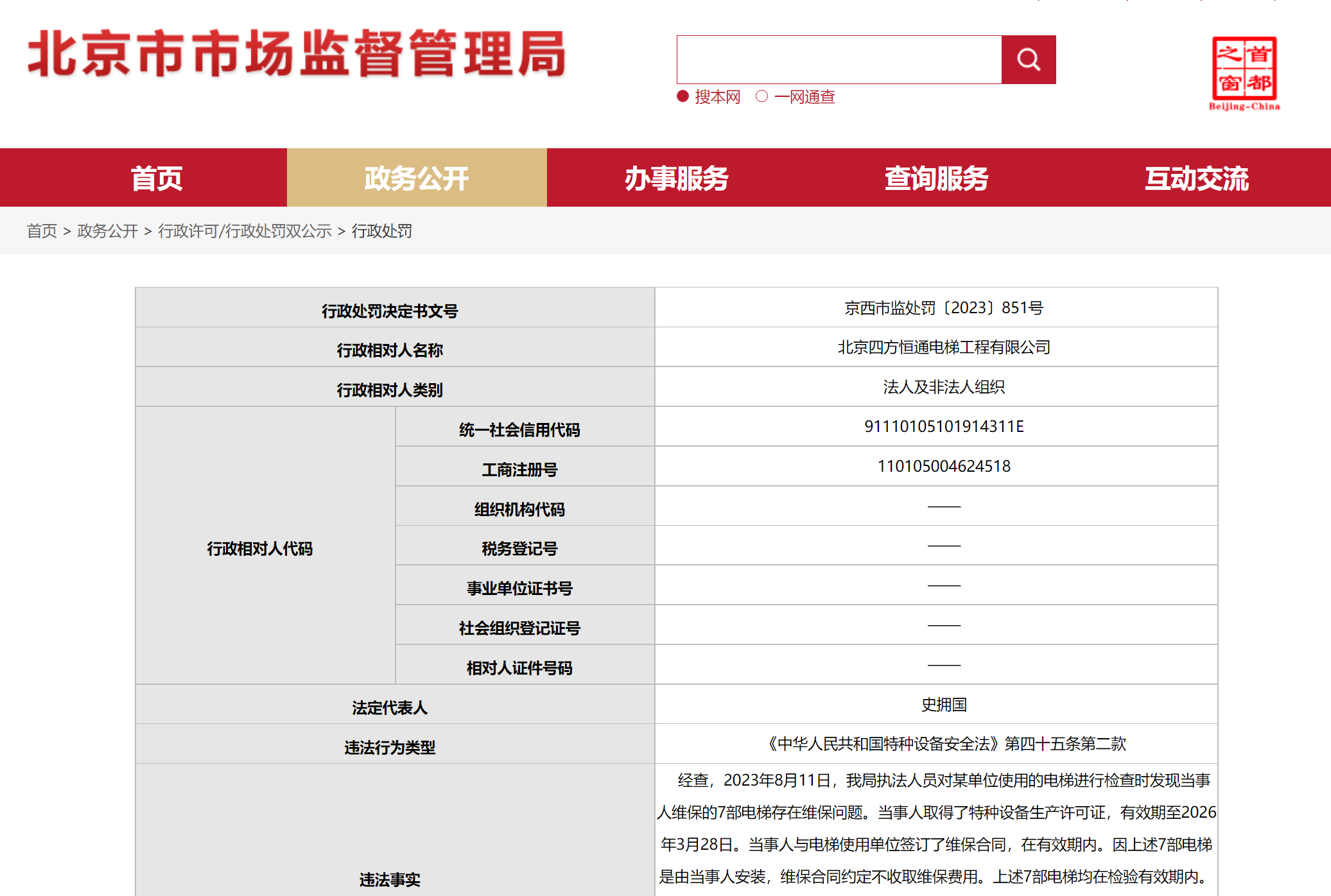Screen dimensions: 1331x896
Task: Click the value 法人及非法人组织
Action: (944, 387)
